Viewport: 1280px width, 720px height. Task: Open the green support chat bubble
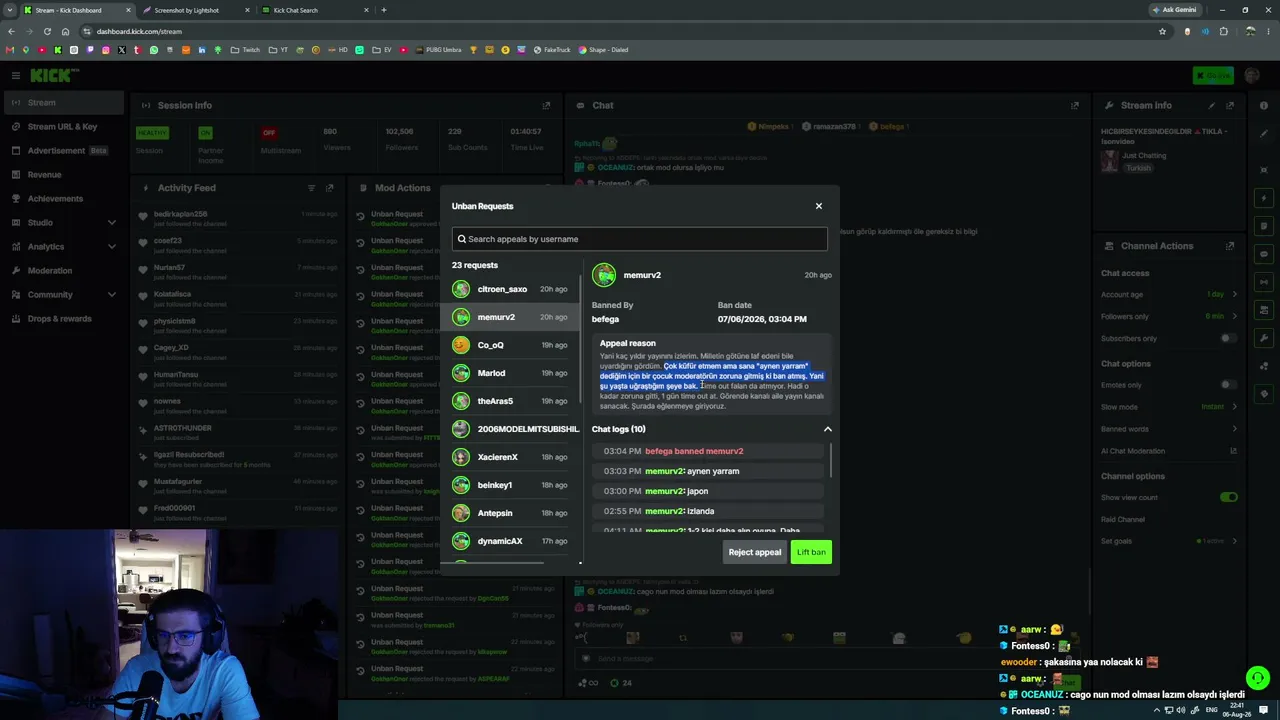(1258, 678)
